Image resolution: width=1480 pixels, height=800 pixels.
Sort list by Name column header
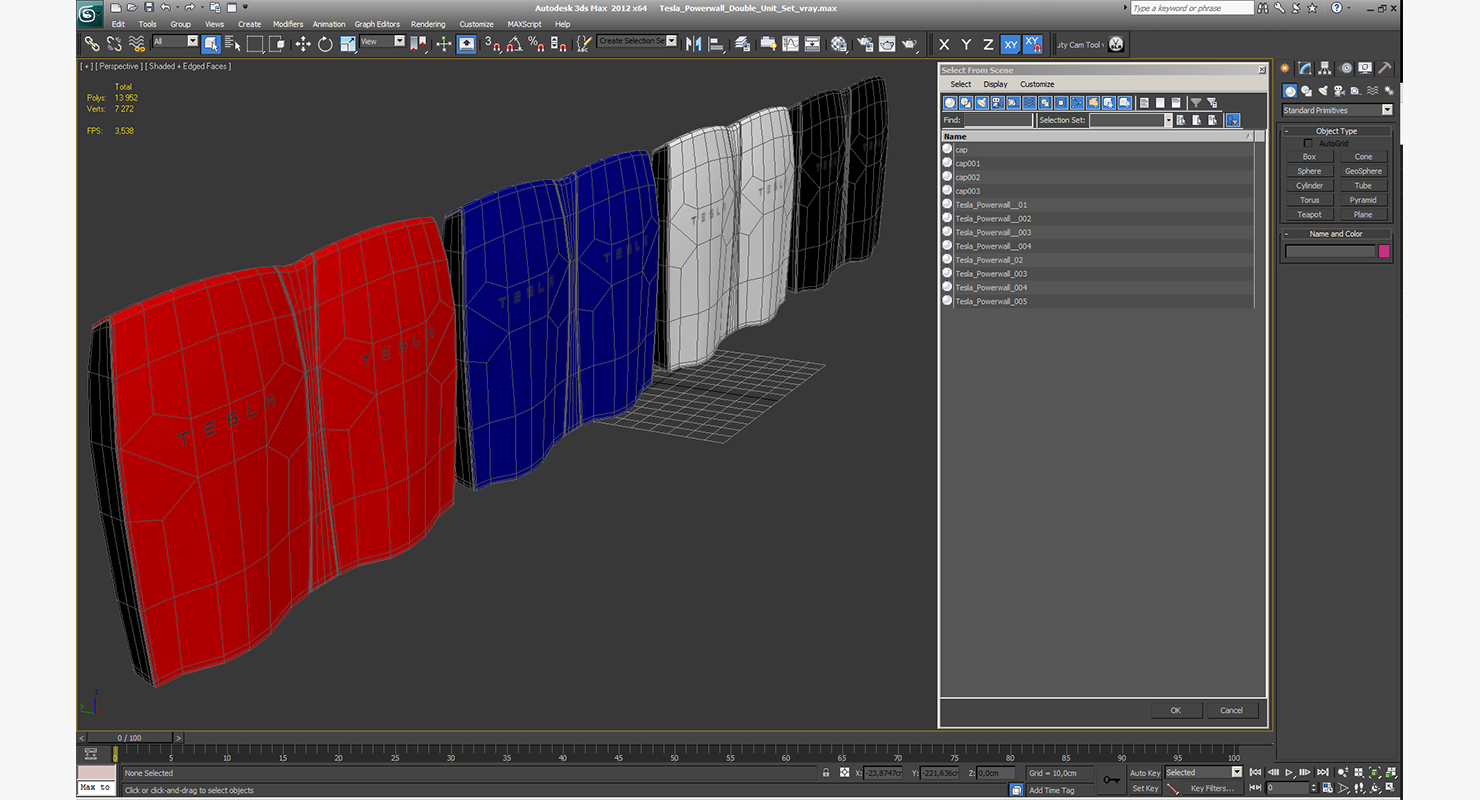(1097, 136)
